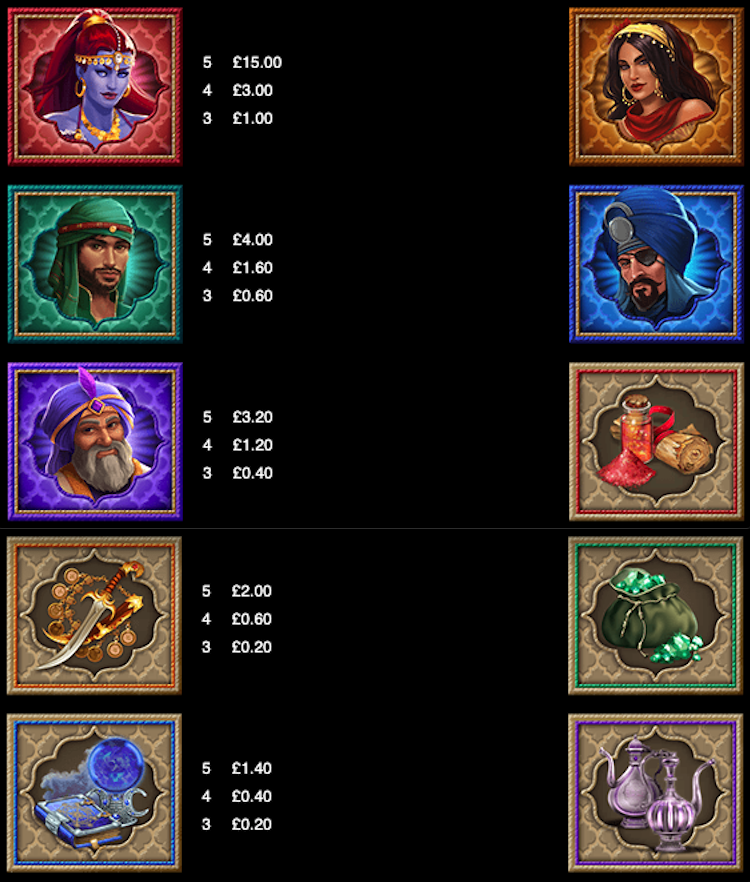Click the £3.00 four-symbol payout
The height and width of the screenshot is (882, 750).
click(253, 91)
